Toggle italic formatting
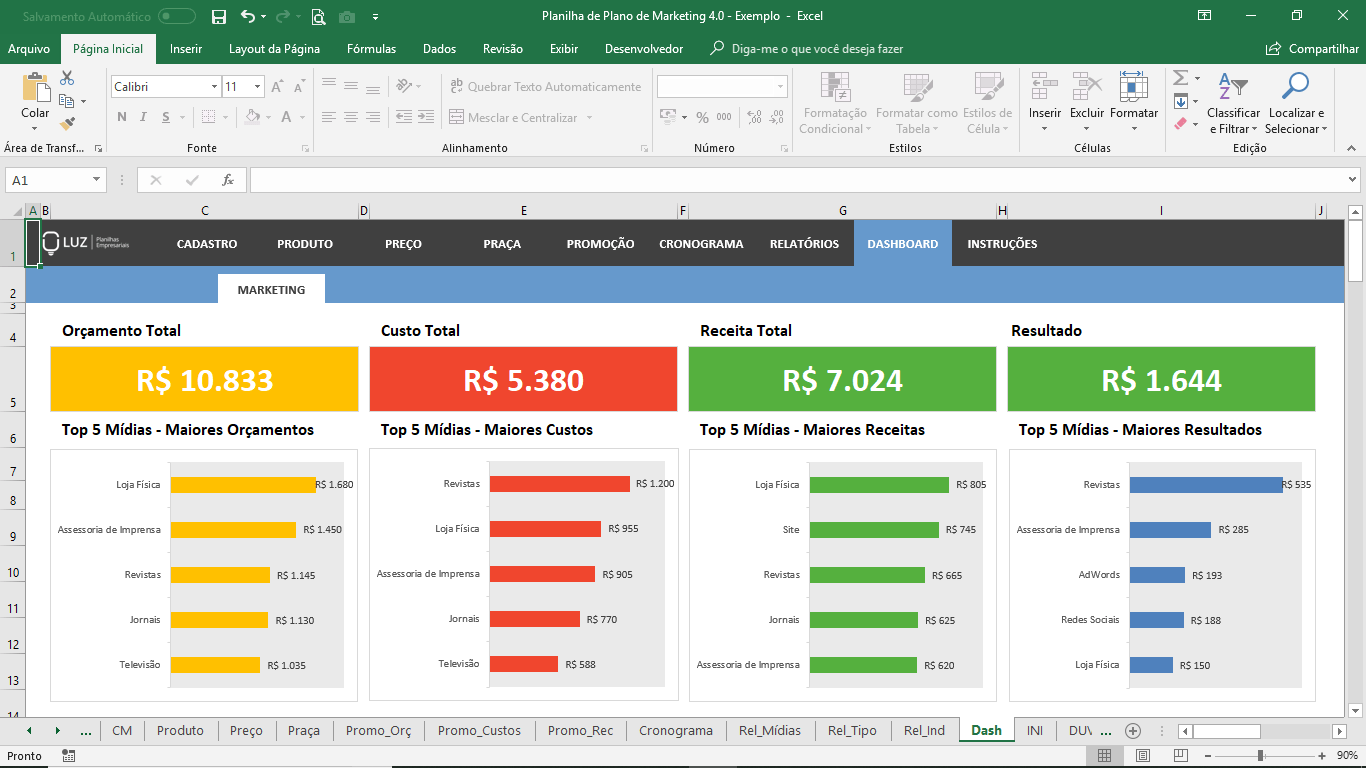The image size is (1366, 768). tap(143, 117)
